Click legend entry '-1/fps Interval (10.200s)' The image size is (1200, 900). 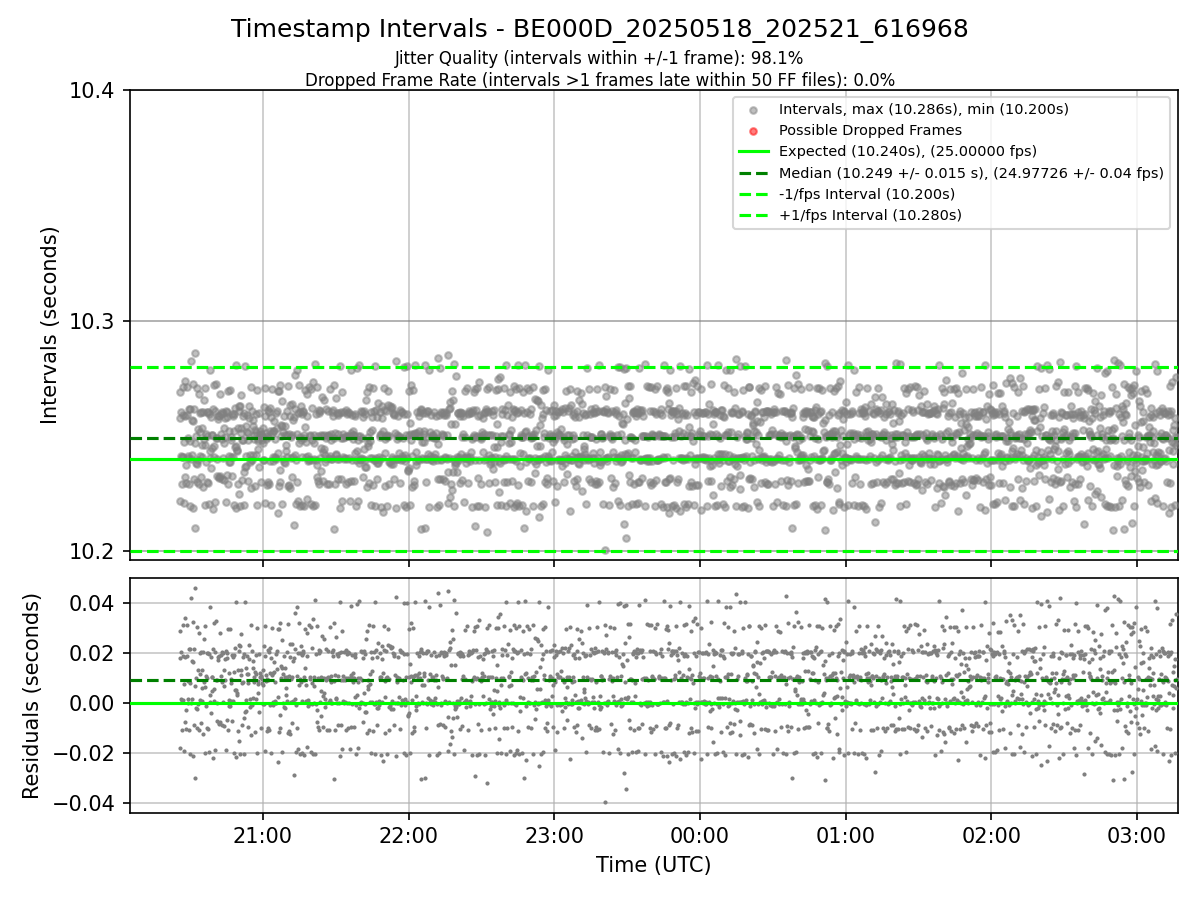coord(867,194)
